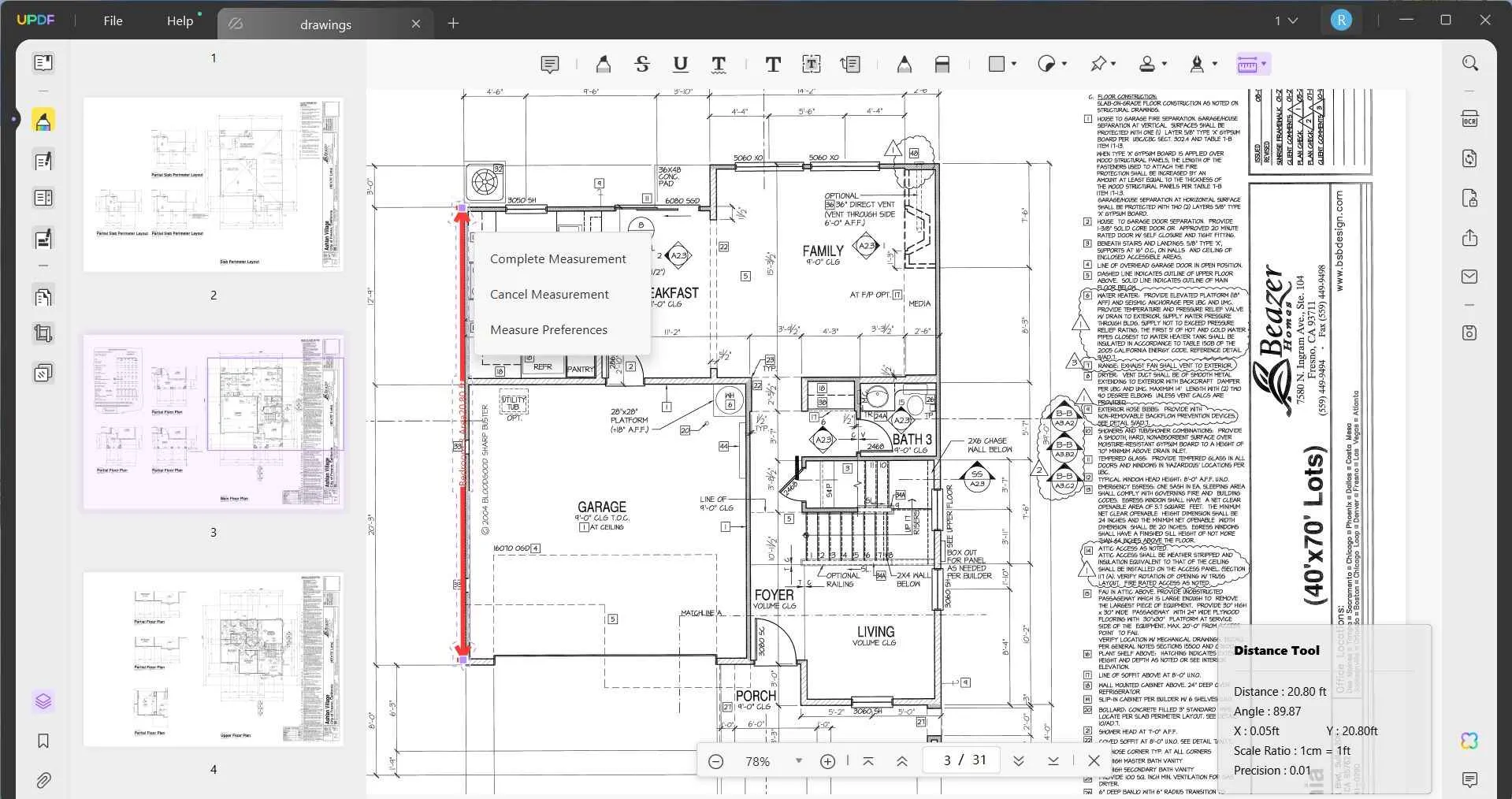Open the attachments paperclip panel
This screenshot has width=1512, height=799.
coord(43,780)
